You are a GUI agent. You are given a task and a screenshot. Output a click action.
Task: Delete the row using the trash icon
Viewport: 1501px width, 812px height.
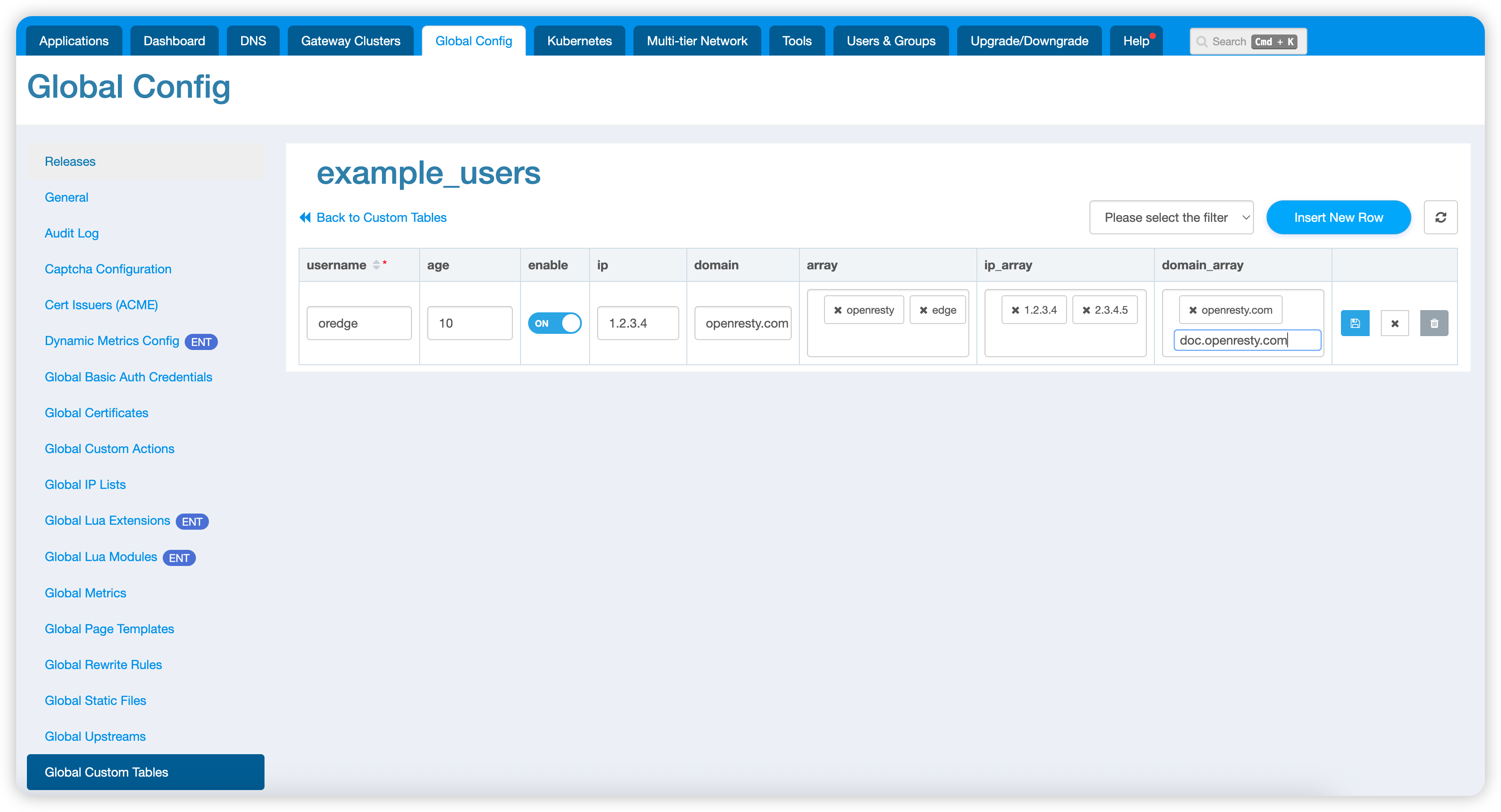1434,323
